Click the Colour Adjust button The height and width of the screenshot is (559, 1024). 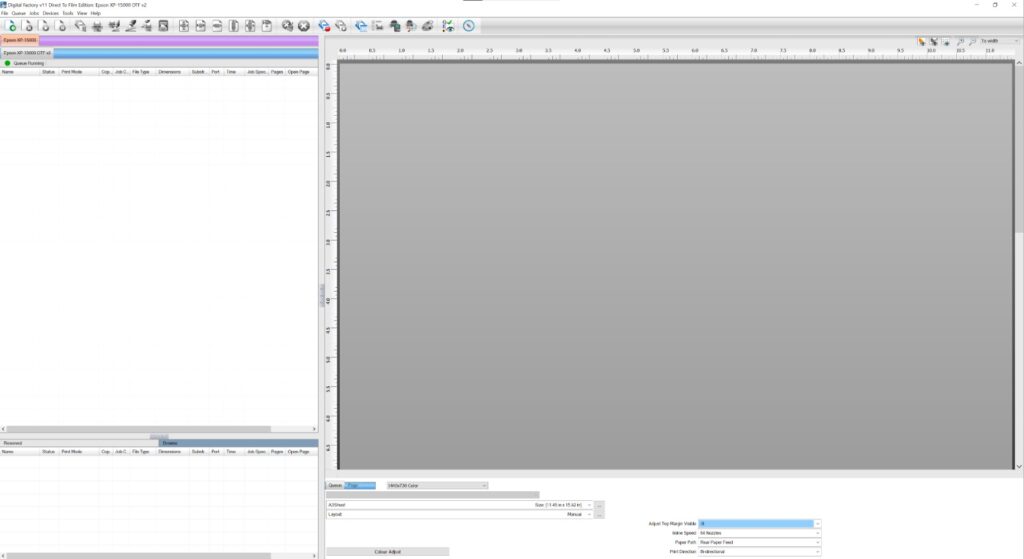tap(387, 552)
